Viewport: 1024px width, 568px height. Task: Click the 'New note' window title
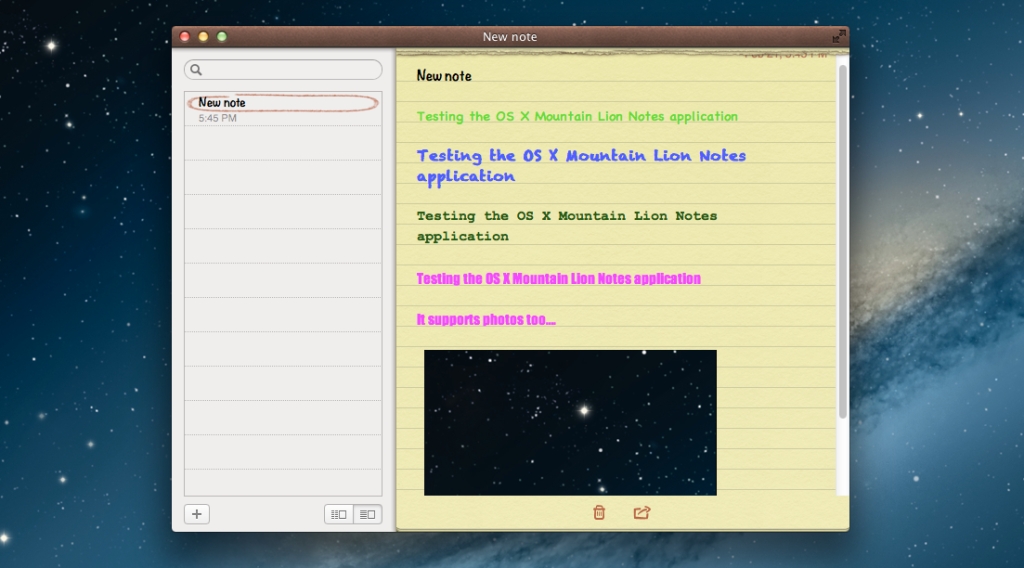click(509, 37)
